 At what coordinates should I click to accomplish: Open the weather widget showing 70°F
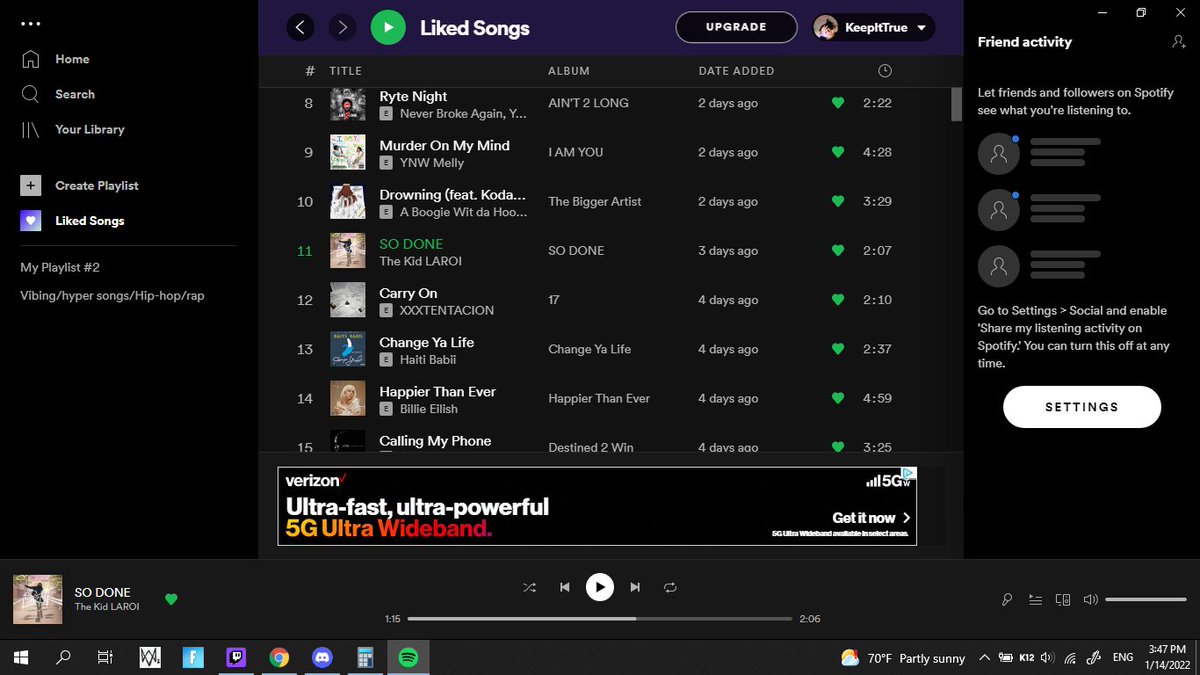[x=903, y=657]
